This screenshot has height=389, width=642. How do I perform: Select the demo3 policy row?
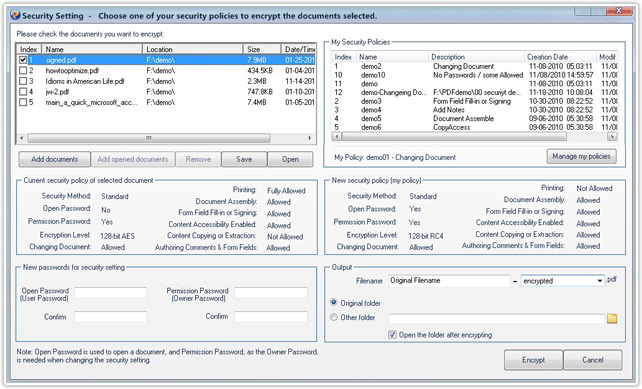[x=475, y=101]
